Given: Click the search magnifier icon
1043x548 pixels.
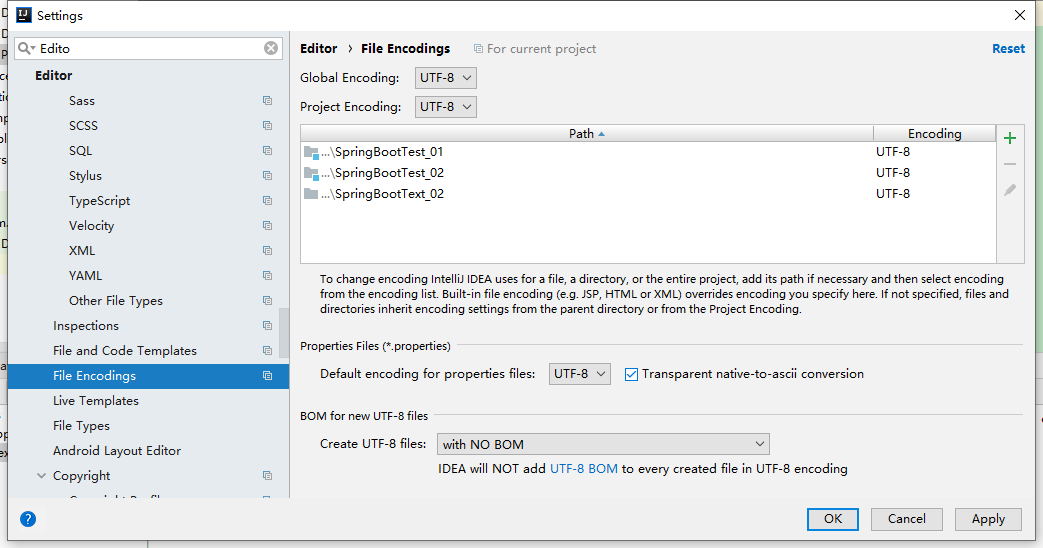Looking at the screenshot, I should tap(25, 48).
